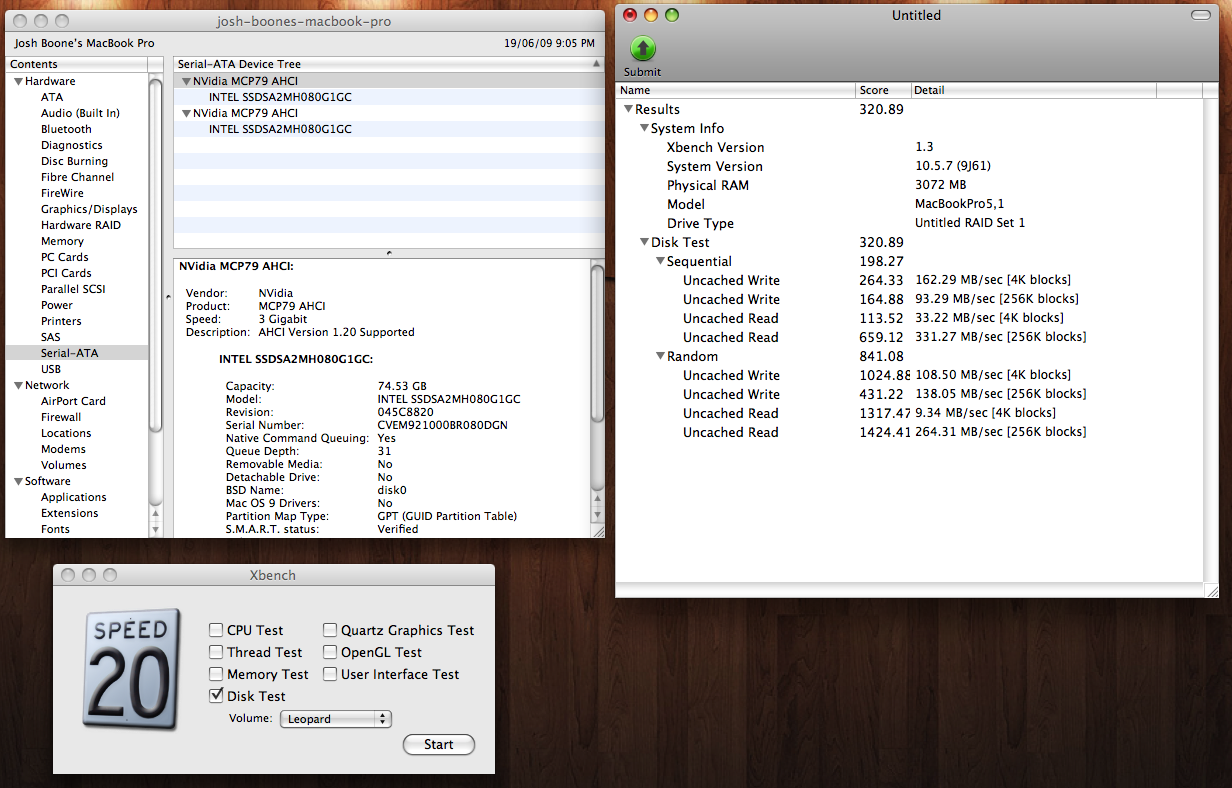Select Locations under Network
Screen dimensions: 1232x788
point(66,433)
